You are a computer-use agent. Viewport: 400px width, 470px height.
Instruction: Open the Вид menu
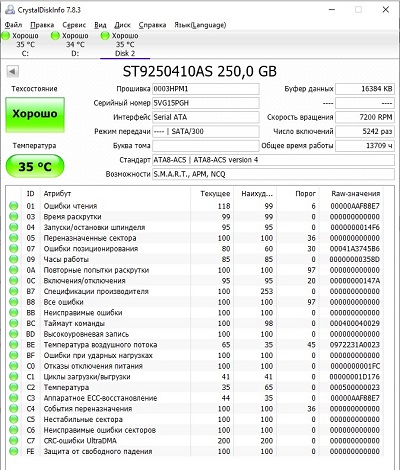coord(100,25)
